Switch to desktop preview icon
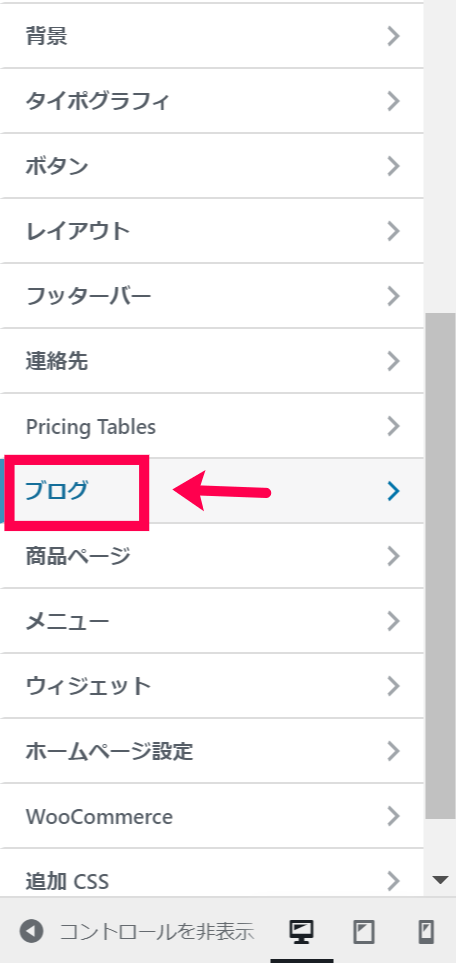Viewport: 456px width, 963px height. coord(301,932)
